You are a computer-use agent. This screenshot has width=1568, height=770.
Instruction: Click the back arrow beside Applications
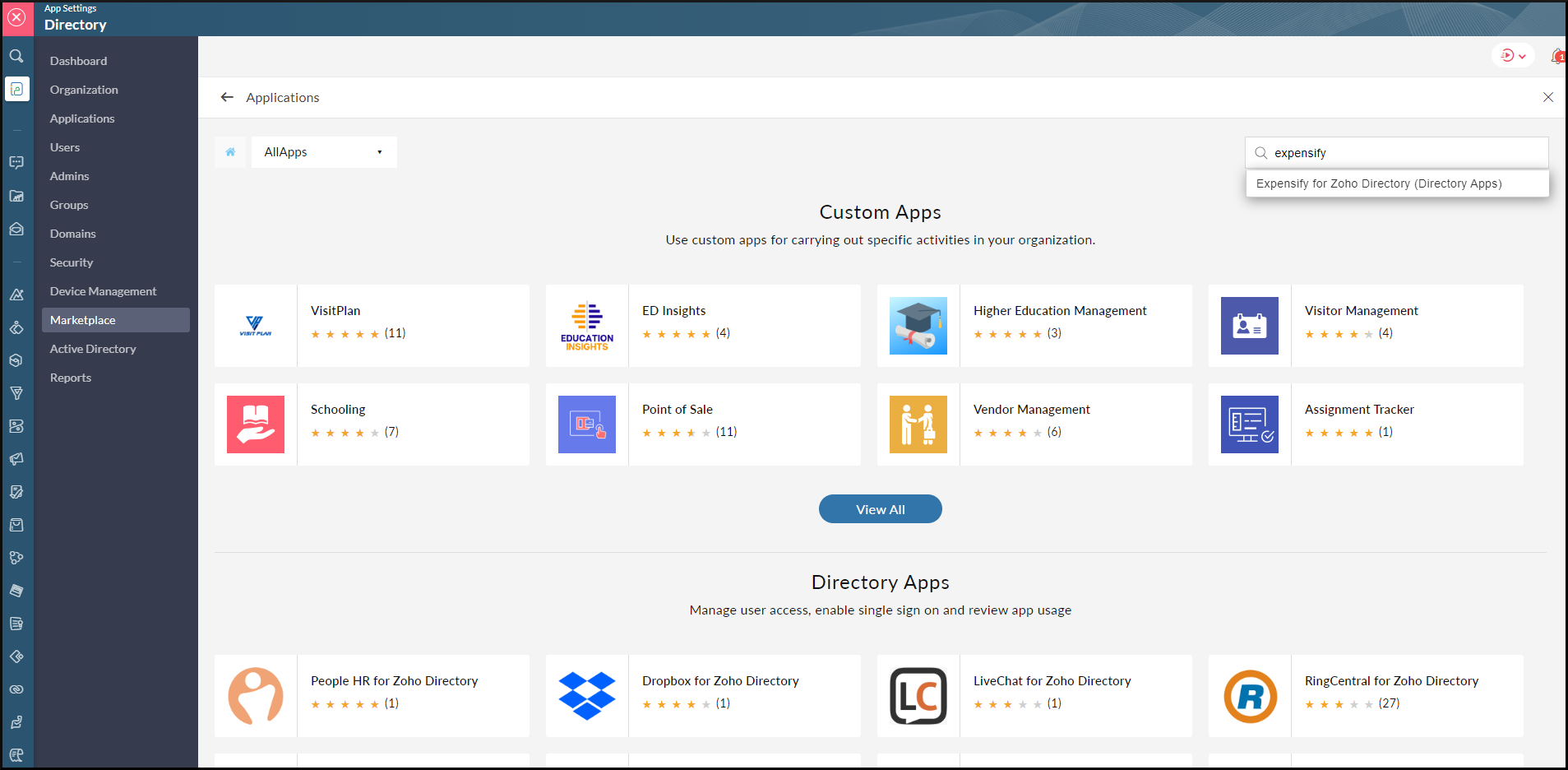coord(227,97)
